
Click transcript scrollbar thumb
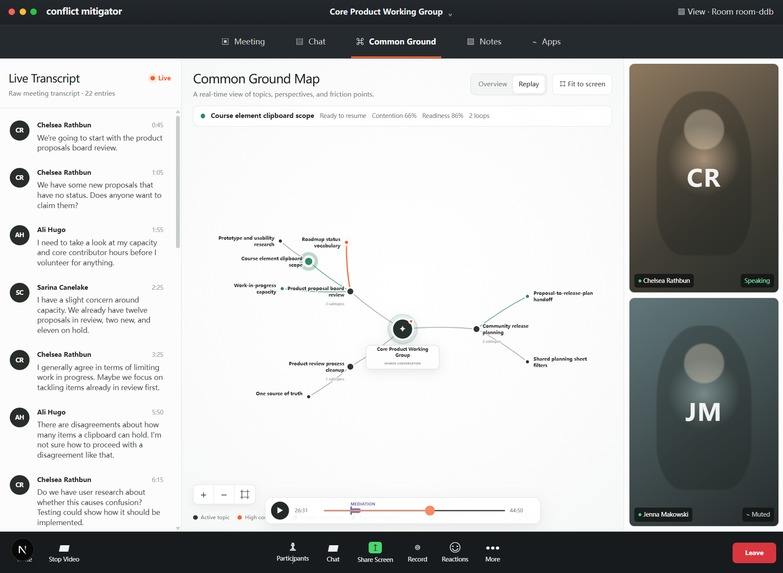click(x=178, y=182)
